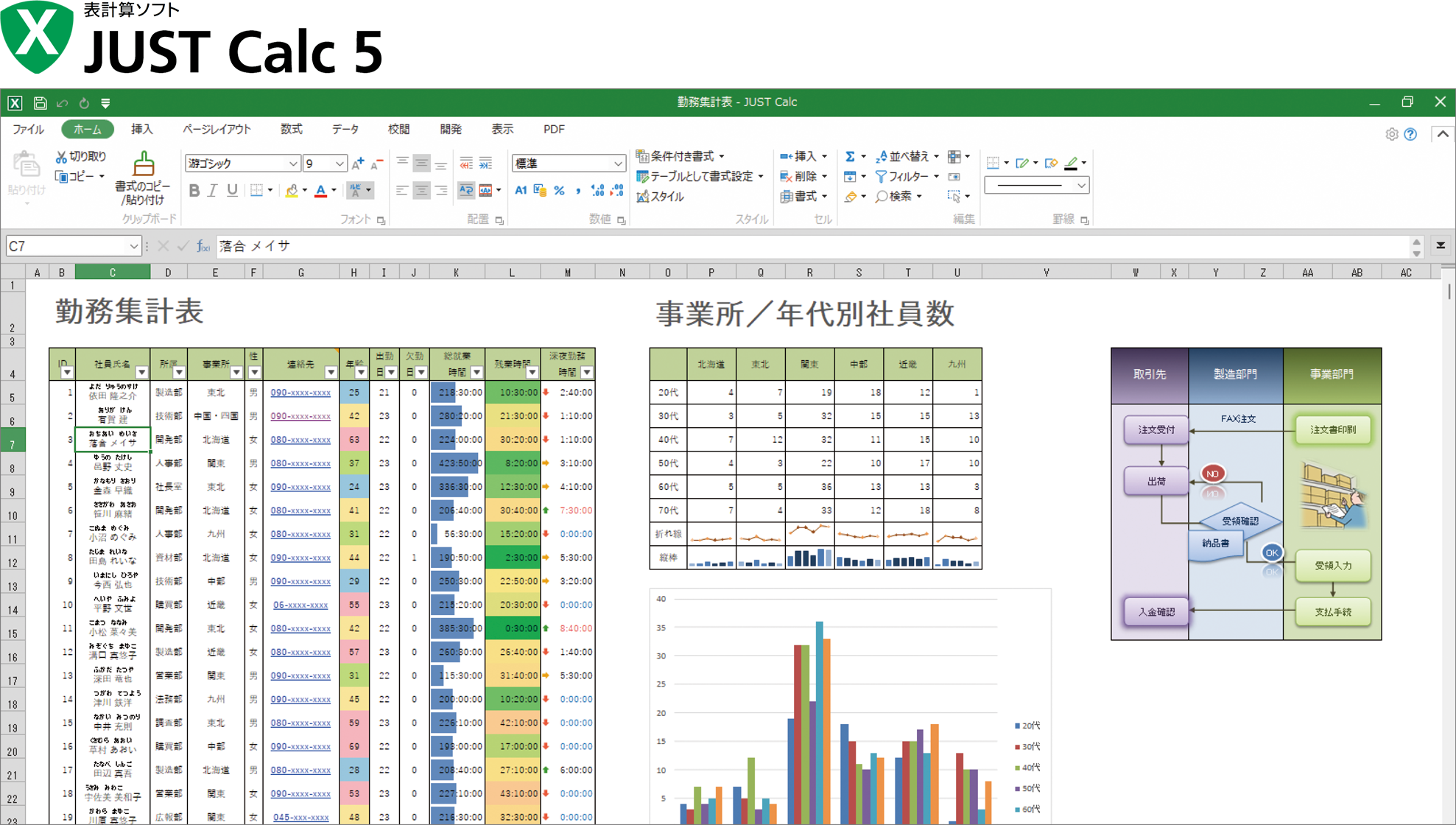1456x825 pixels.
Task: Click the fx insert function icon
Action: [x=203, y=246]
